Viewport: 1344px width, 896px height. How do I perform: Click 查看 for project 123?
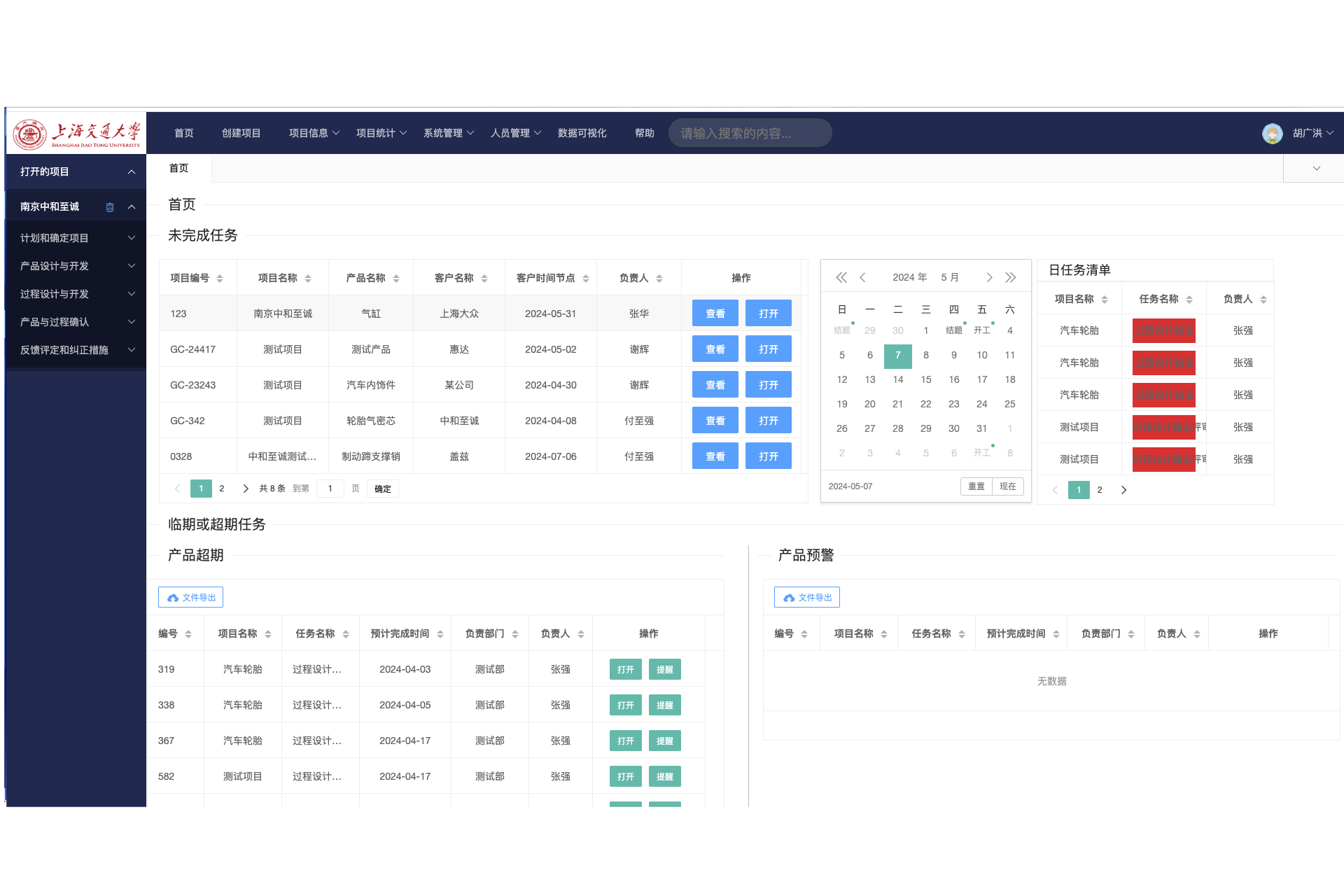click(715, 314)
